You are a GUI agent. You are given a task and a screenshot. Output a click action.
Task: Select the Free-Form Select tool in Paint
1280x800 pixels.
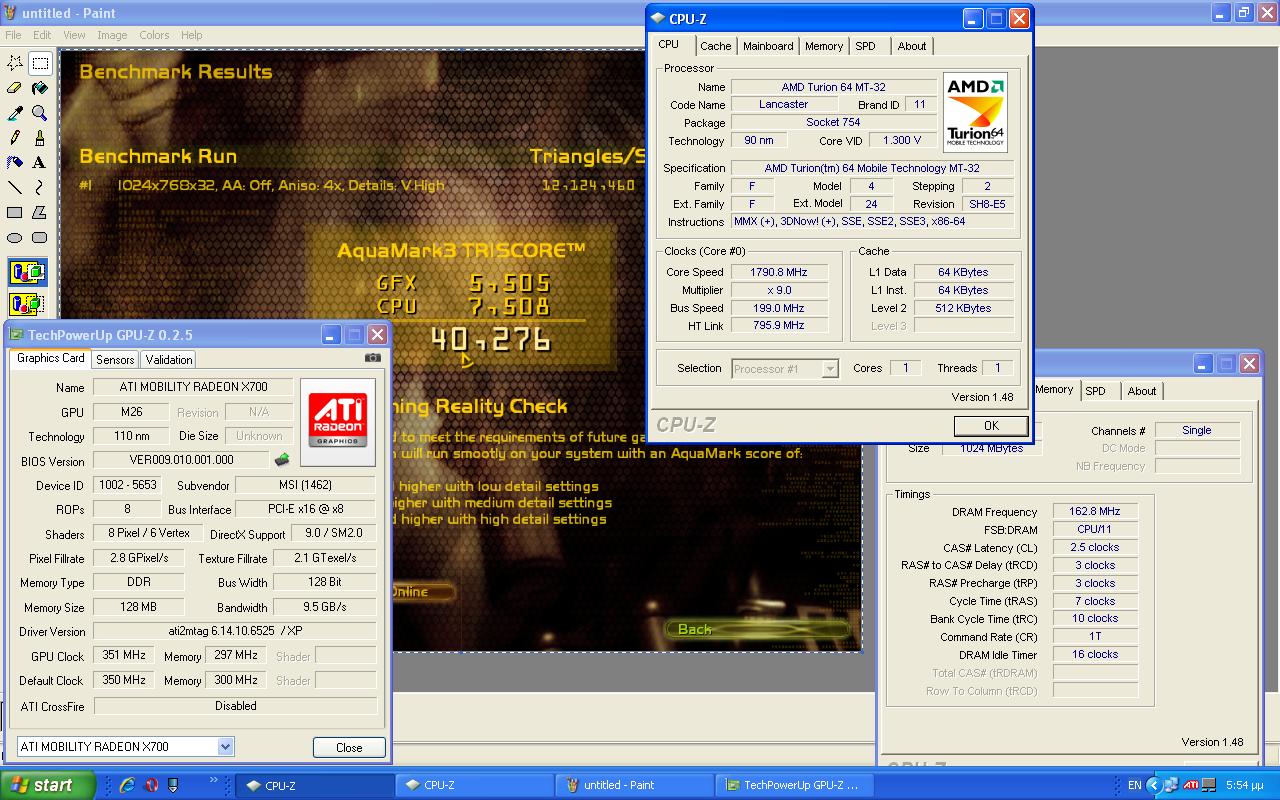point(15,63)
